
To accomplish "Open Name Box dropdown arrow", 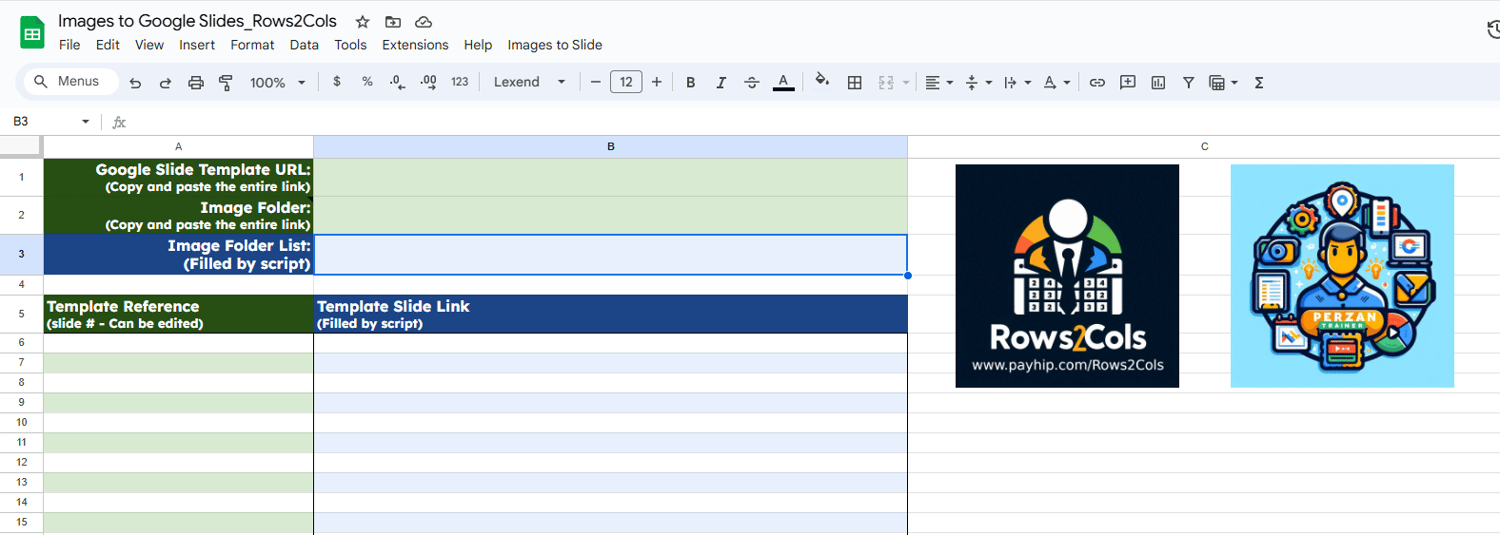I will 85,122.
